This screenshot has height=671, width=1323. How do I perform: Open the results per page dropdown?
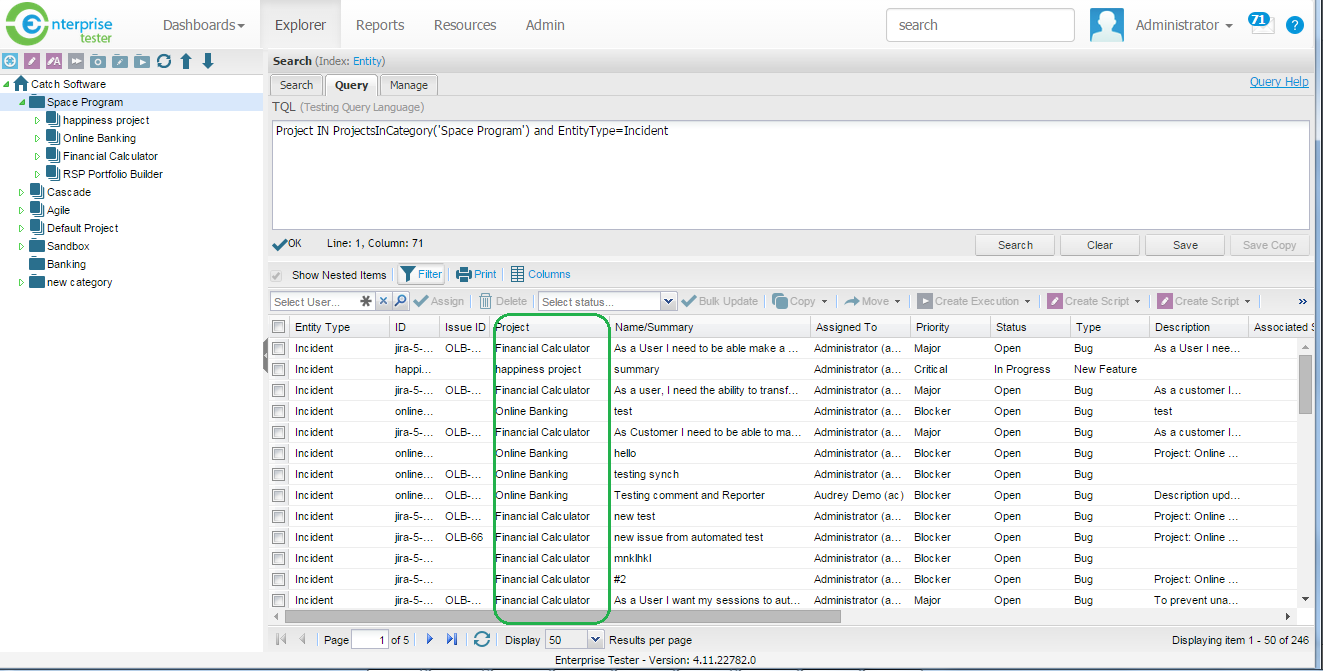(596, 640)
